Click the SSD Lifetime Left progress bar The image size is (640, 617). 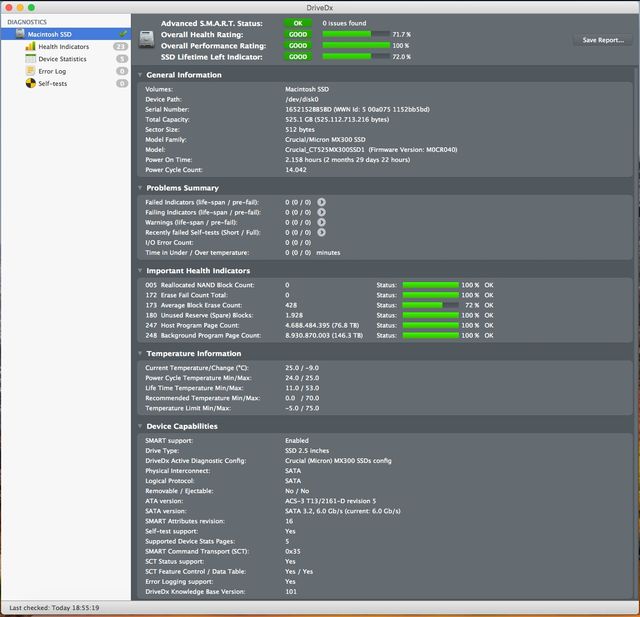click(356, 57)
